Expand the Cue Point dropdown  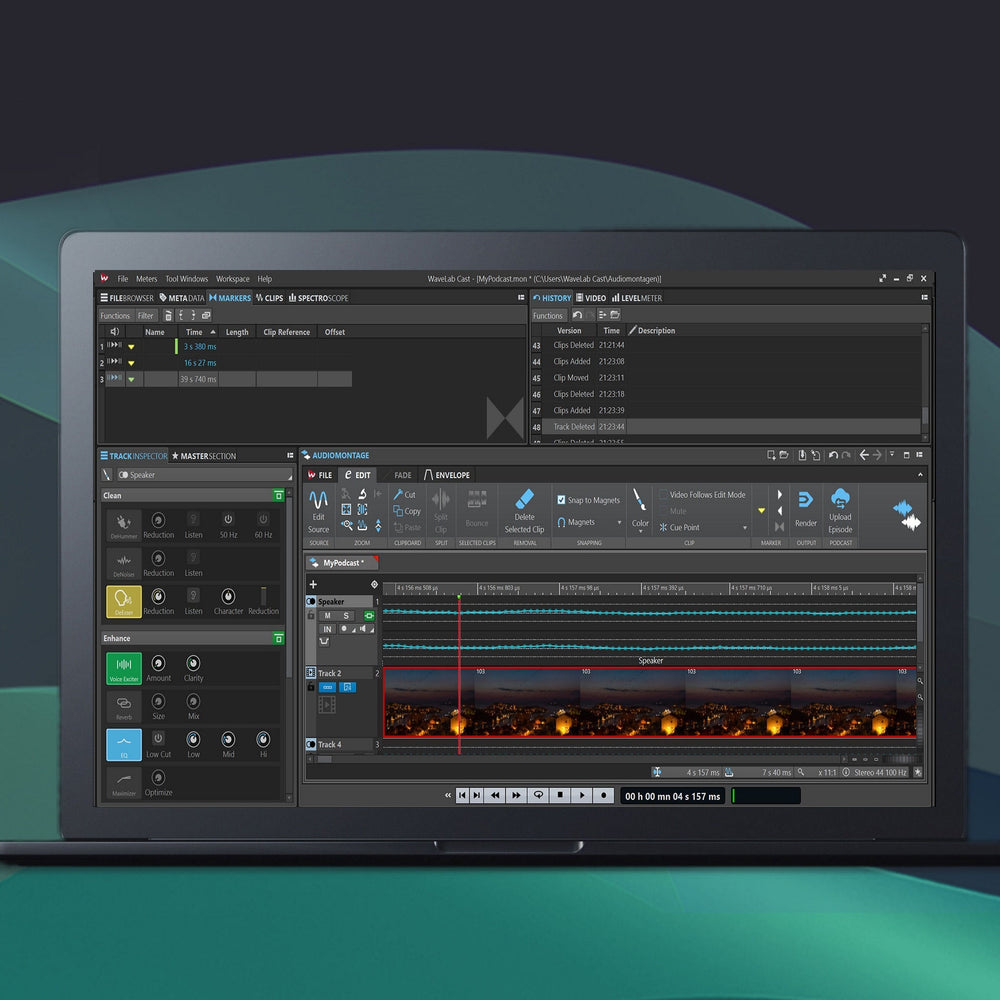(744, 528)
